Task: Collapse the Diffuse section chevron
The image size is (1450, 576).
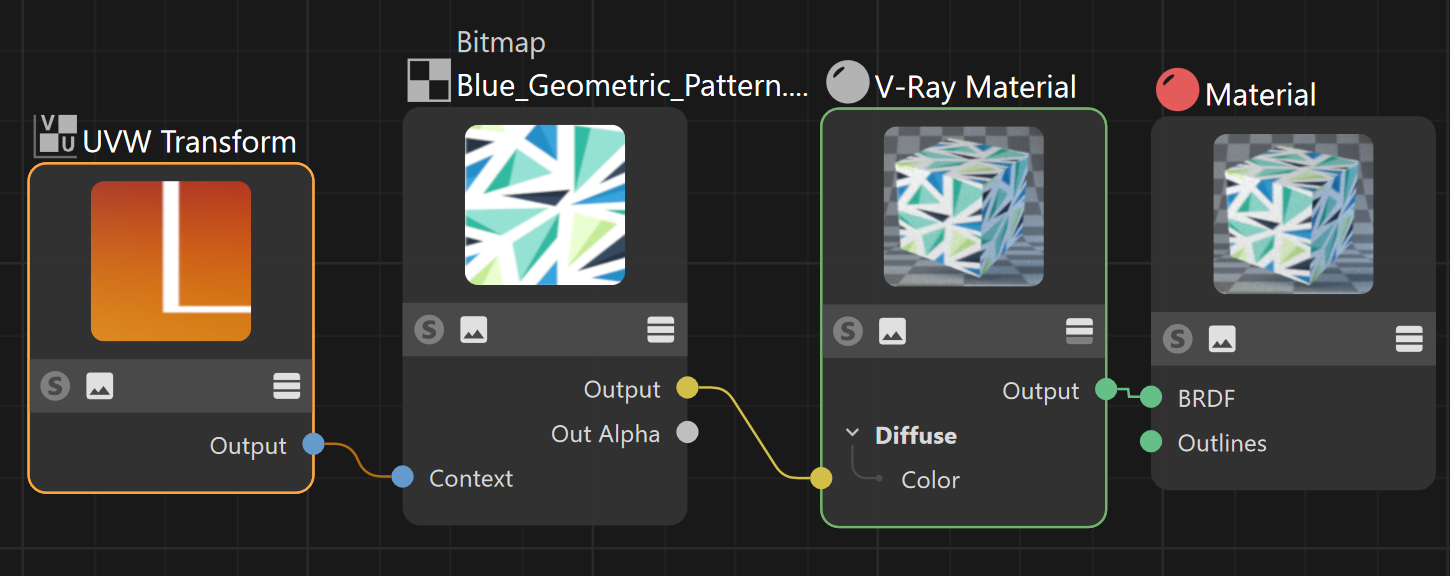Action: tap(852, 434)
